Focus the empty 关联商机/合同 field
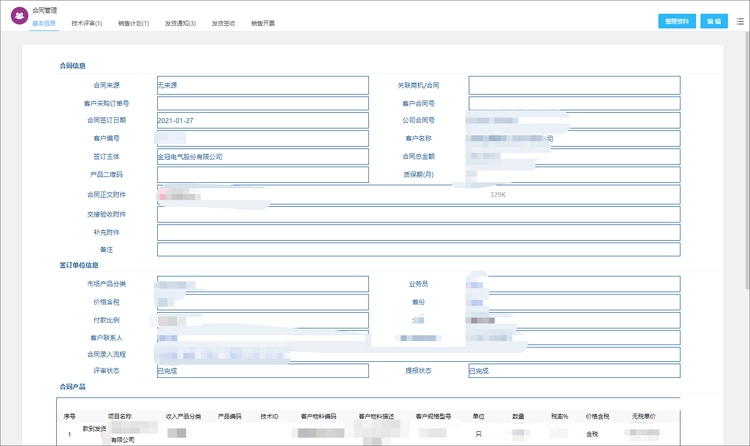Image resolution: width=750 pixels, height=446 pixels. coord(573,85)
